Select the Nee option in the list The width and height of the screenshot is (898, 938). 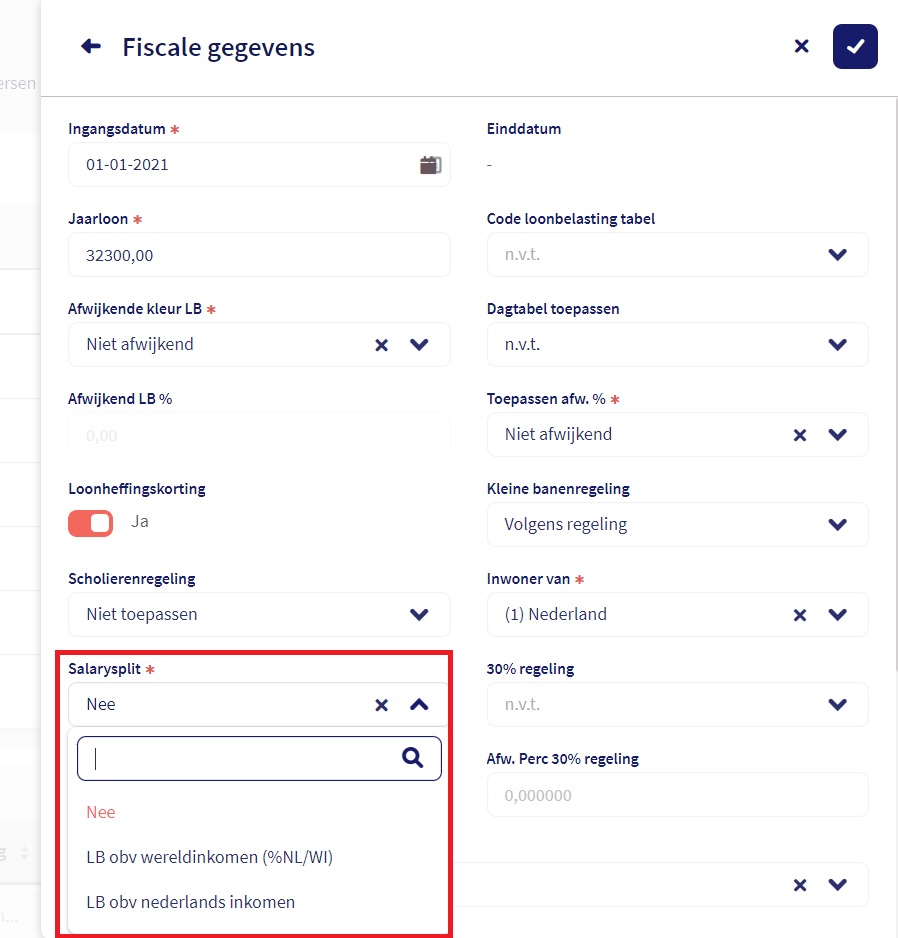click(x=101, y=812)
